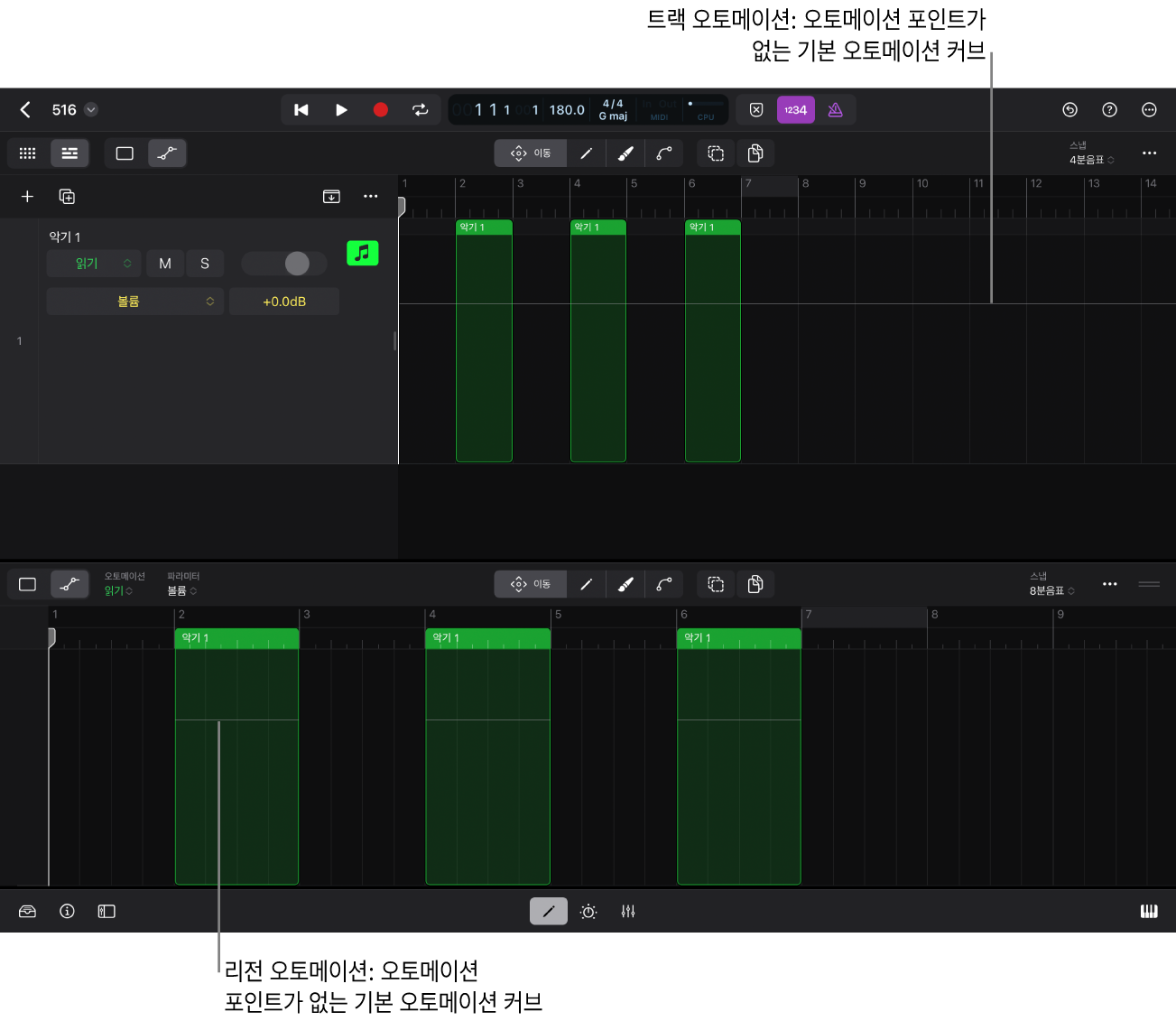Add a new track with plus icon
1176x1021 pixels.
(27, 197)
